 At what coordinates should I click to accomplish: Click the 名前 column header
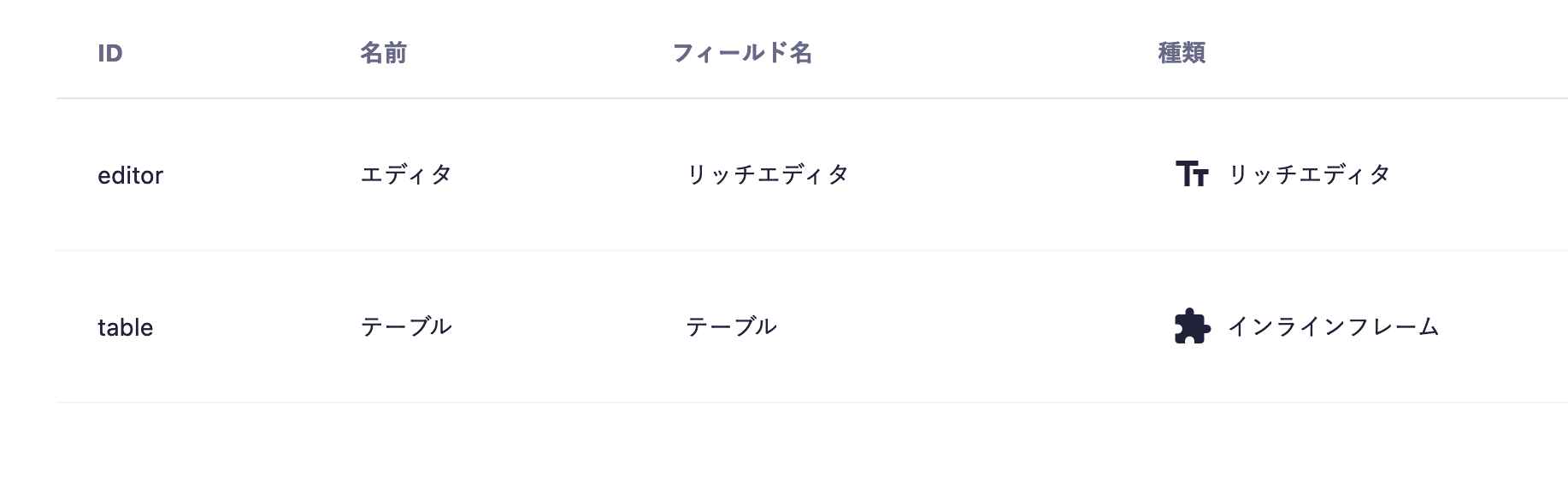tap(383, 53)
